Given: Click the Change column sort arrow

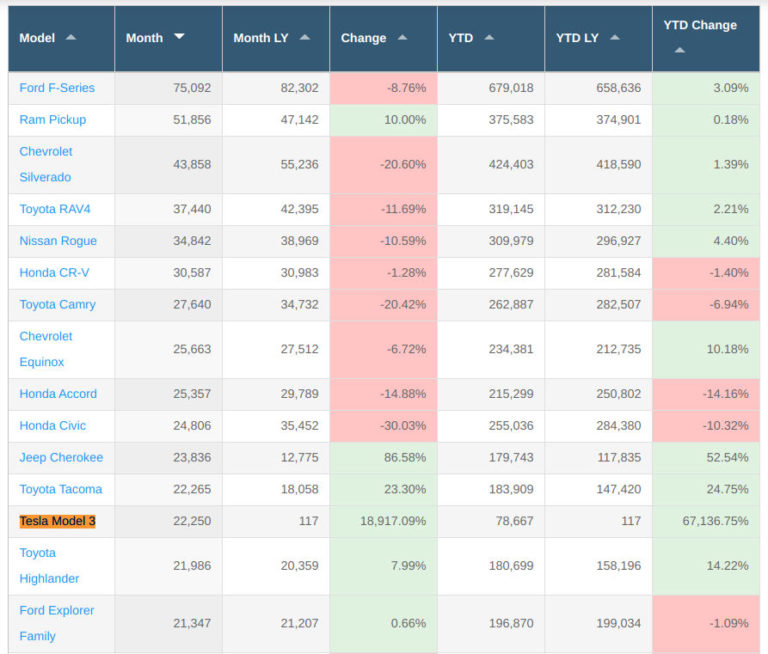Looking at the screenshot, I should (403, 37).
